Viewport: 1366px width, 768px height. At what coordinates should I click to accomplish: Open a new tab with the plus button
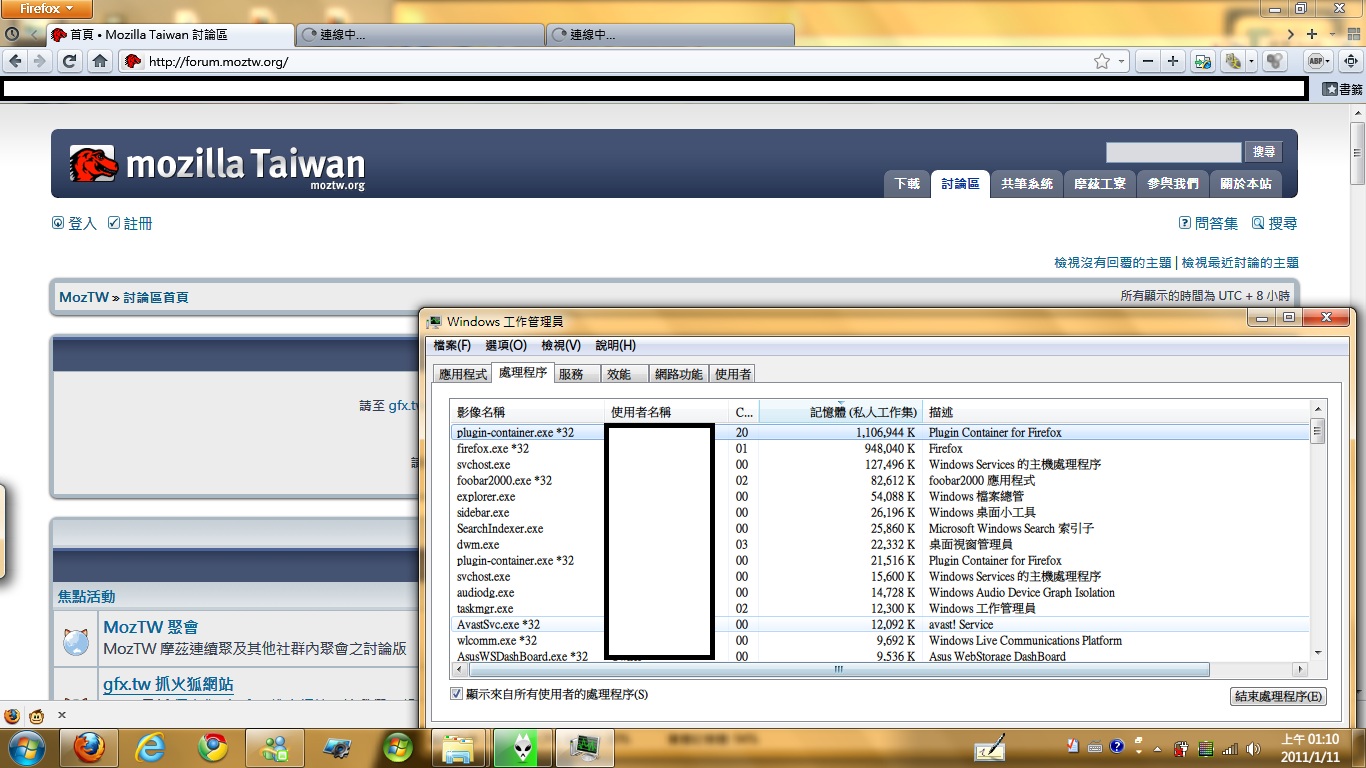coord(1312,34)
